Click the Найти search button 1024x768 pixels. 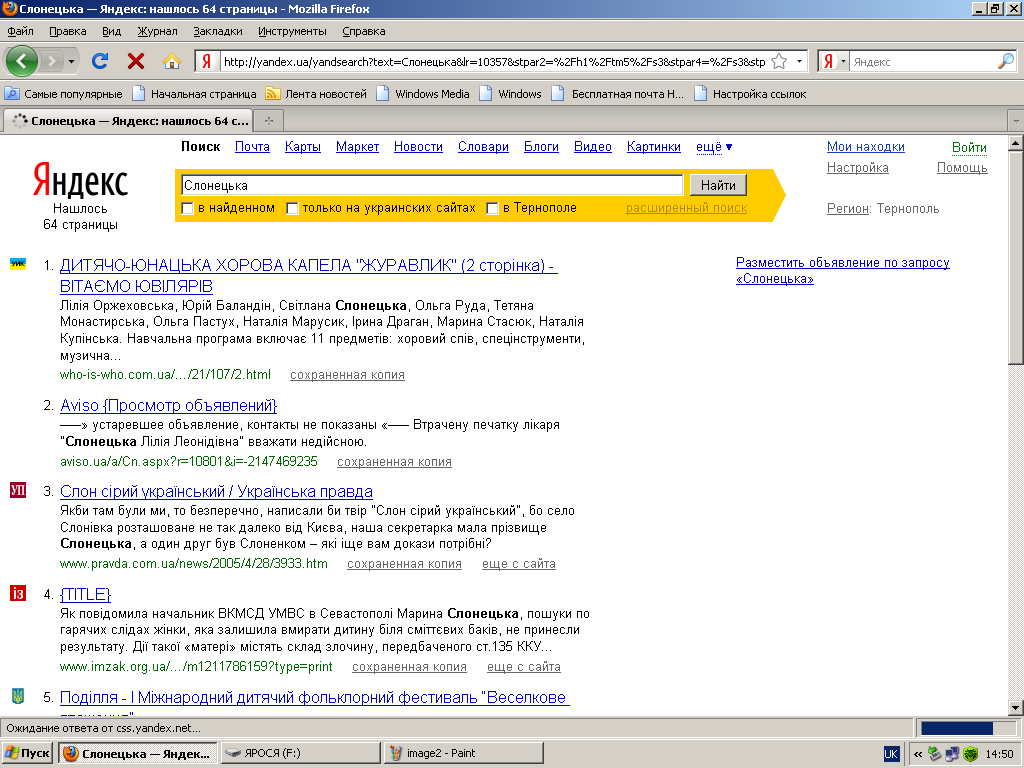[x=718, y=185]
